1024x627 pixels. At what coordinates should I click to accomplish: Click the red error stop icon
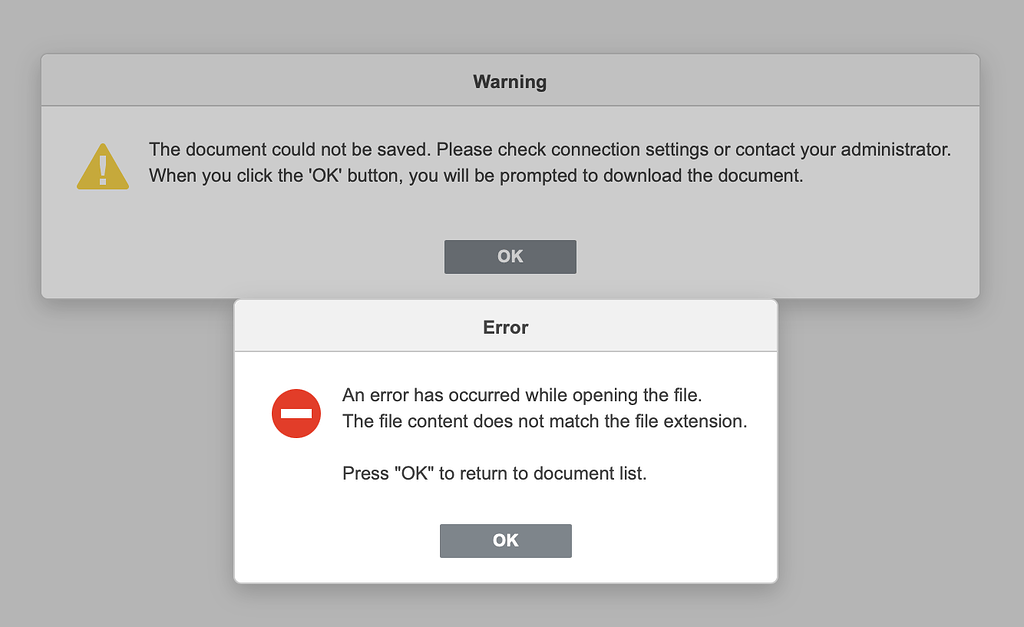click(296, 413)
